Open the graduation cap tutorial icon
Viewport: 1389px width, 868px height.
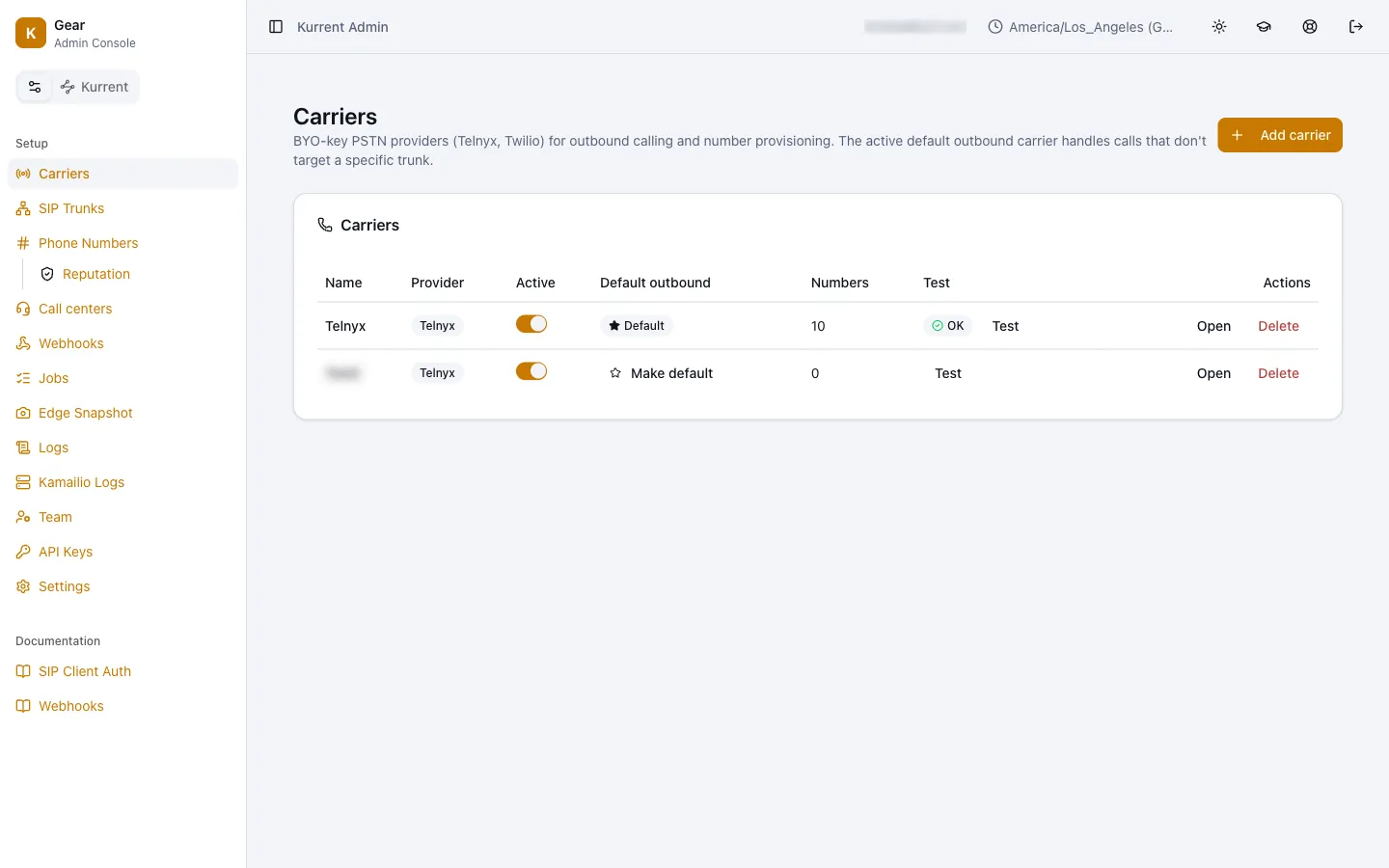1264,27
